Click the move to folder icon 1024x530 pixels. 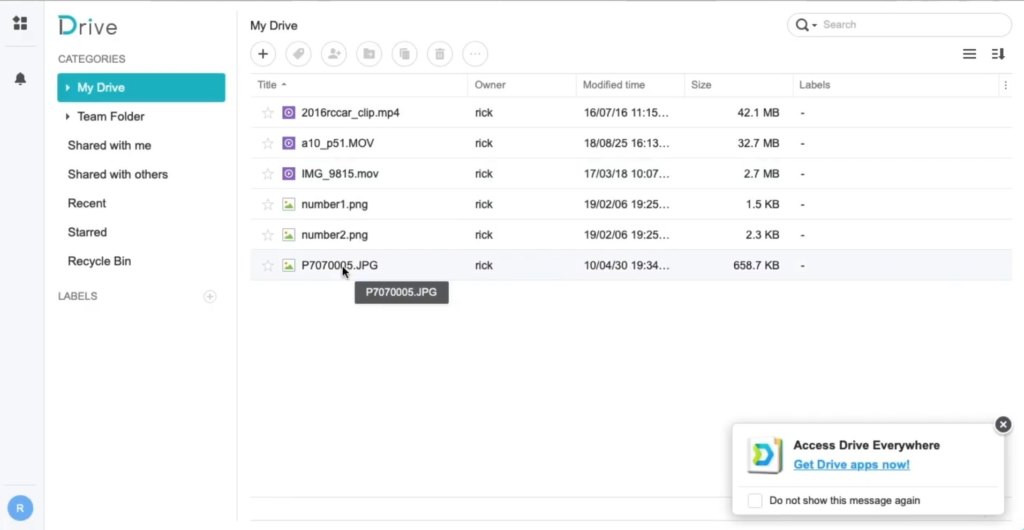tap(369, 54)
